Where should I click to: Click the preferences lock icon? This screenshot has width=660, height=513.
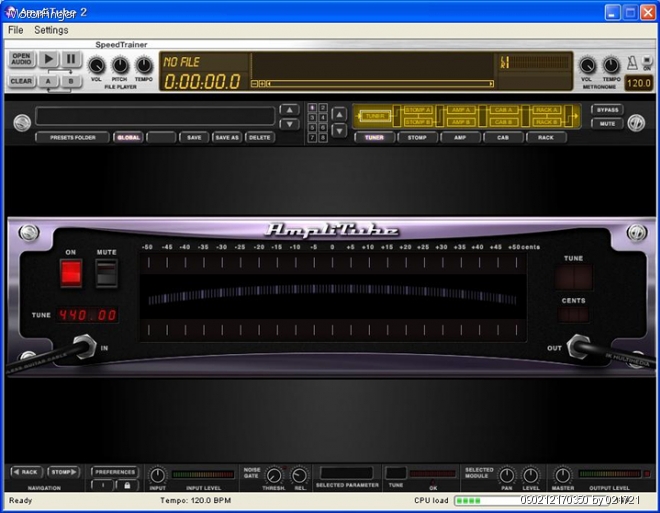tap(126, 485)
